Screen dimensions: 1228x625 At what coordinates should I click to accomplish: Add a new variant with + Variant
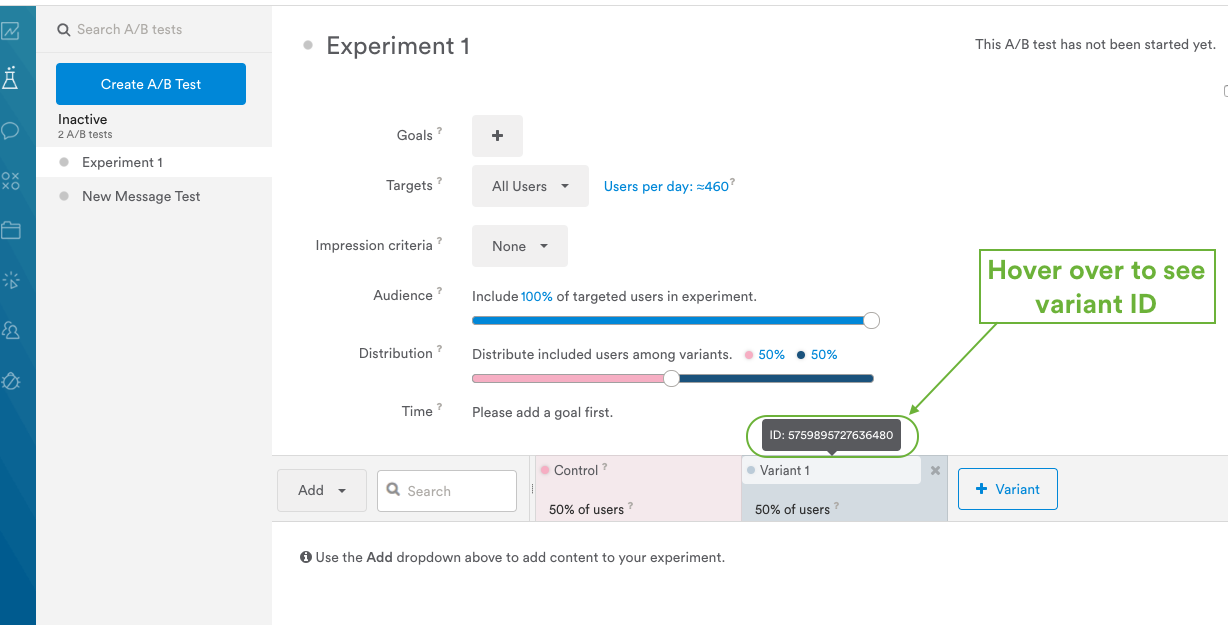[1008, 489]
